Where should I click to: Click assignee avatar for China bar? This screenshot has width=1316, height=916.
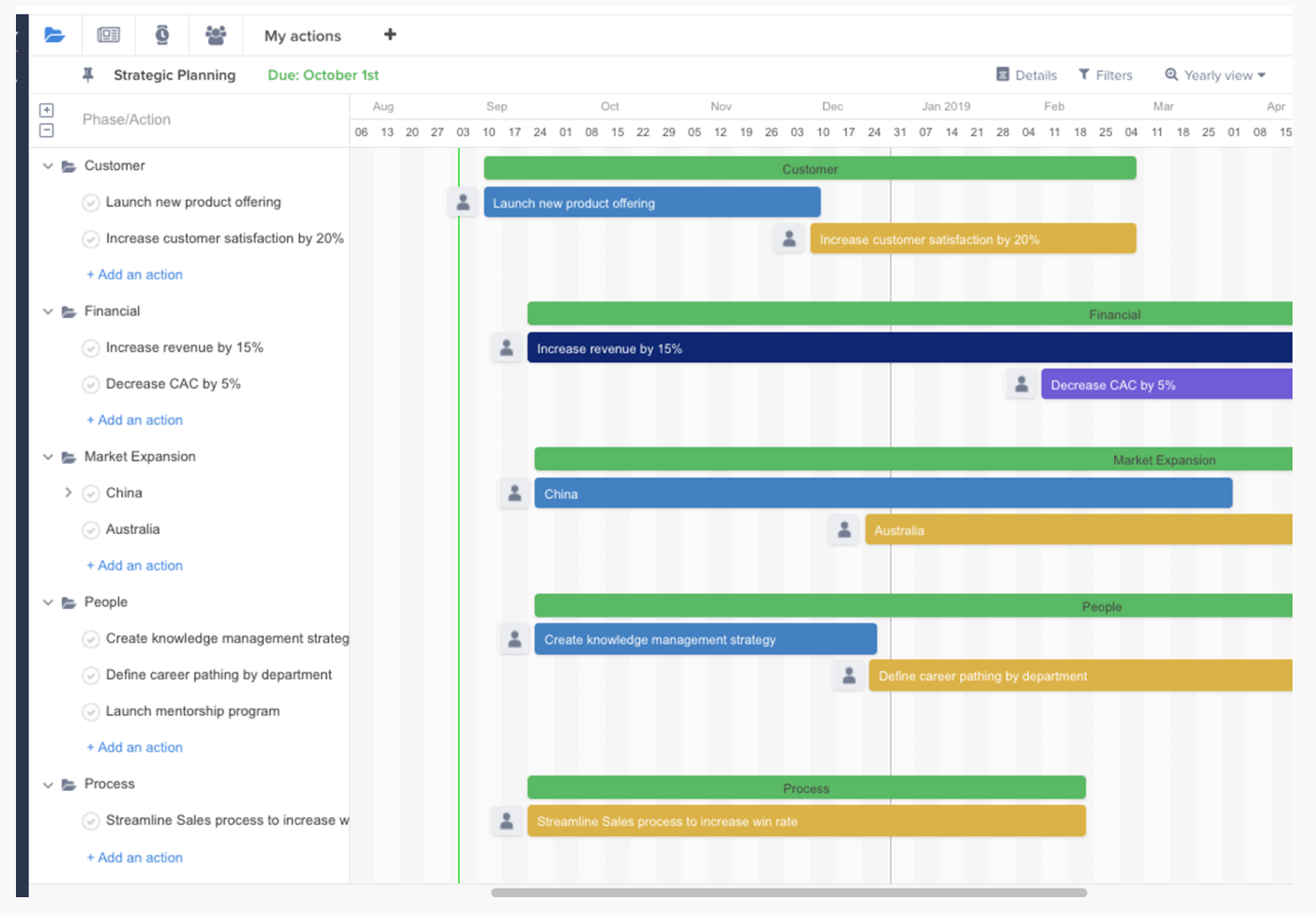(514, 493)
